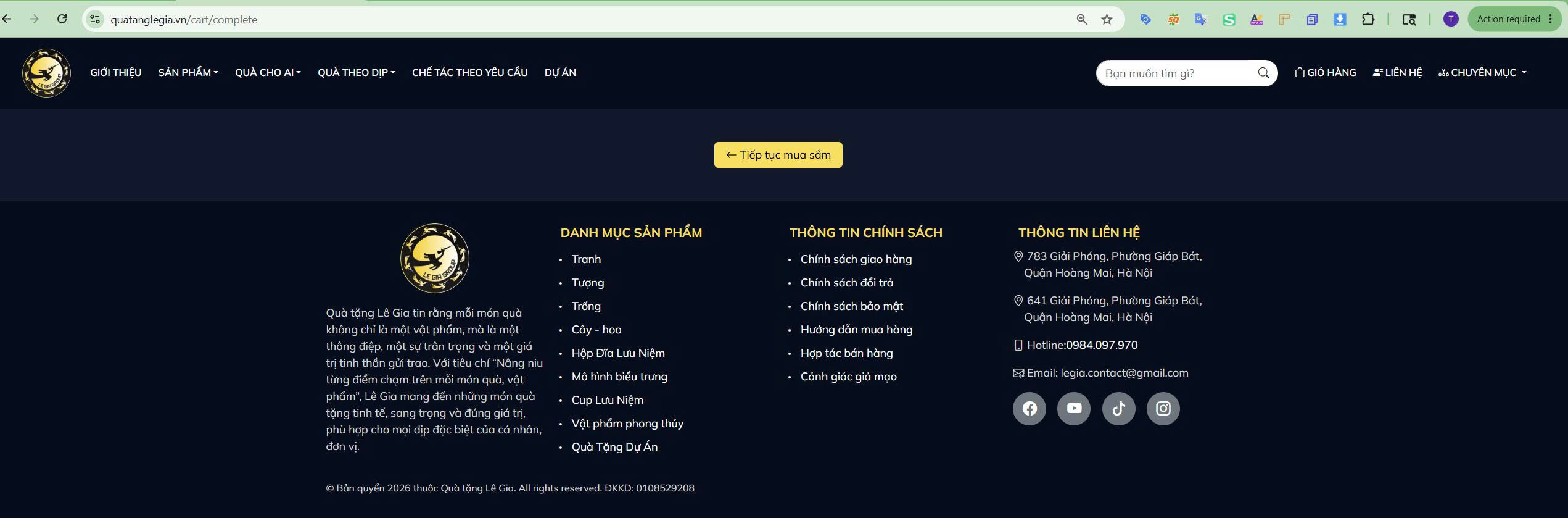Click the Google Translate extension icon
The height and width of the screenshot is (518, 1568).
pos(1200,19)
